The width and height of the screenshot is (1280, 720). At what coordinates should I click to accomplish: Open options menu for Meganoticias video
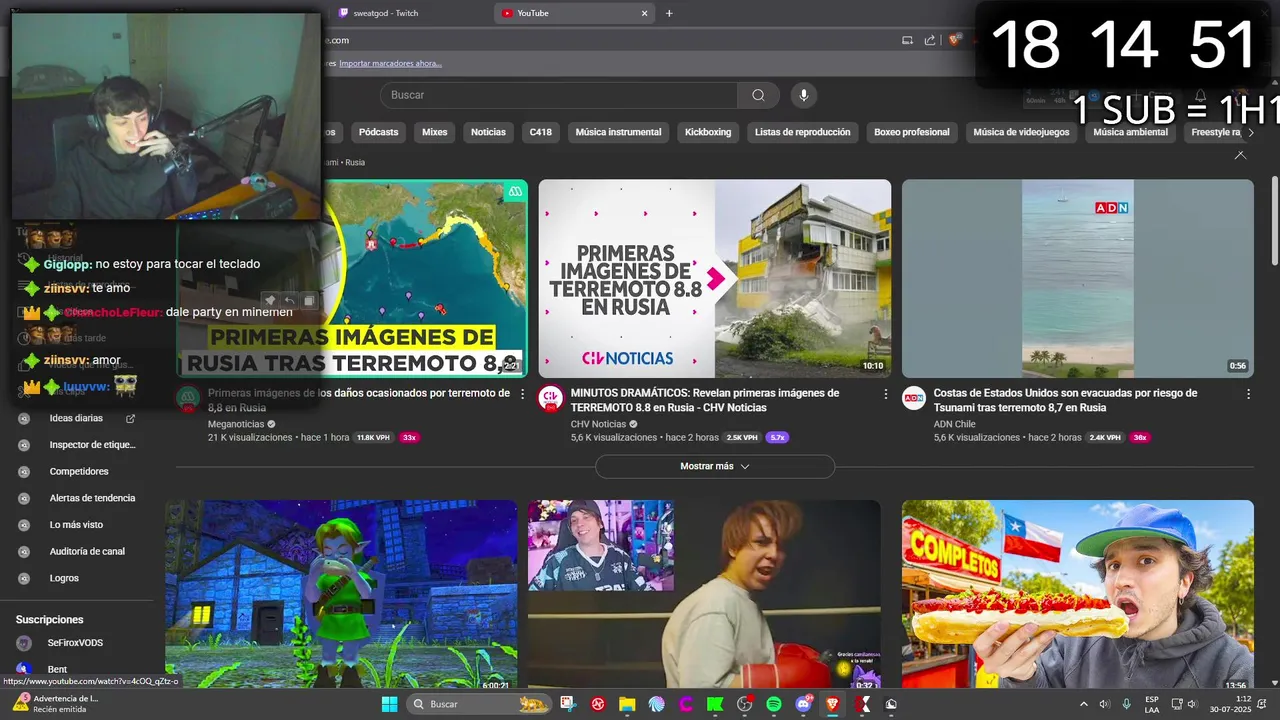(522, 394)
